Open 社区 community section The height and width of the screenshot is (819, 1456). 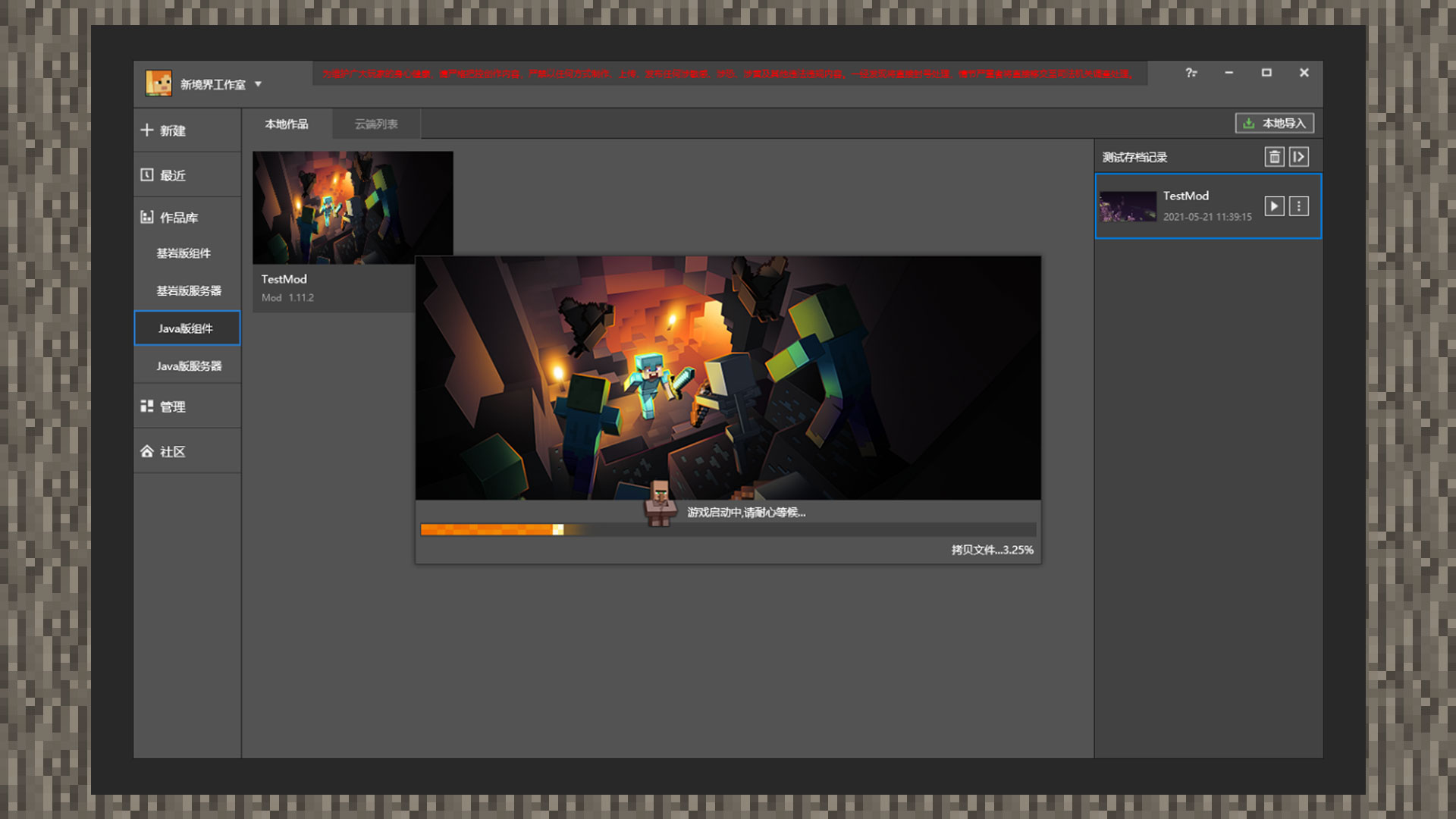pos(187,452)
